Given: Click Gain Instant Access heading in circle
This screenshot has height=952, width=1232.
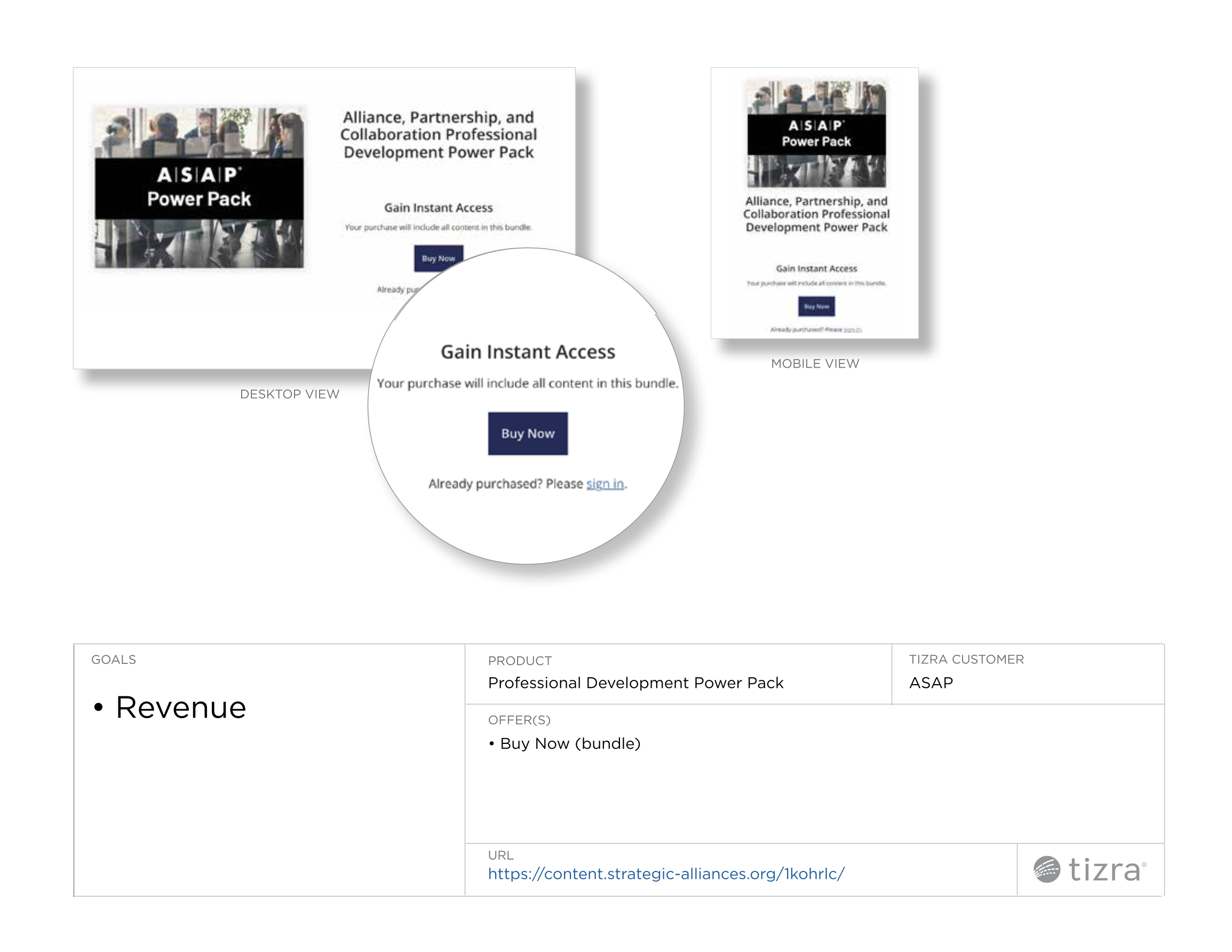Looking at the screenshot, I should [x=528, y=352].
